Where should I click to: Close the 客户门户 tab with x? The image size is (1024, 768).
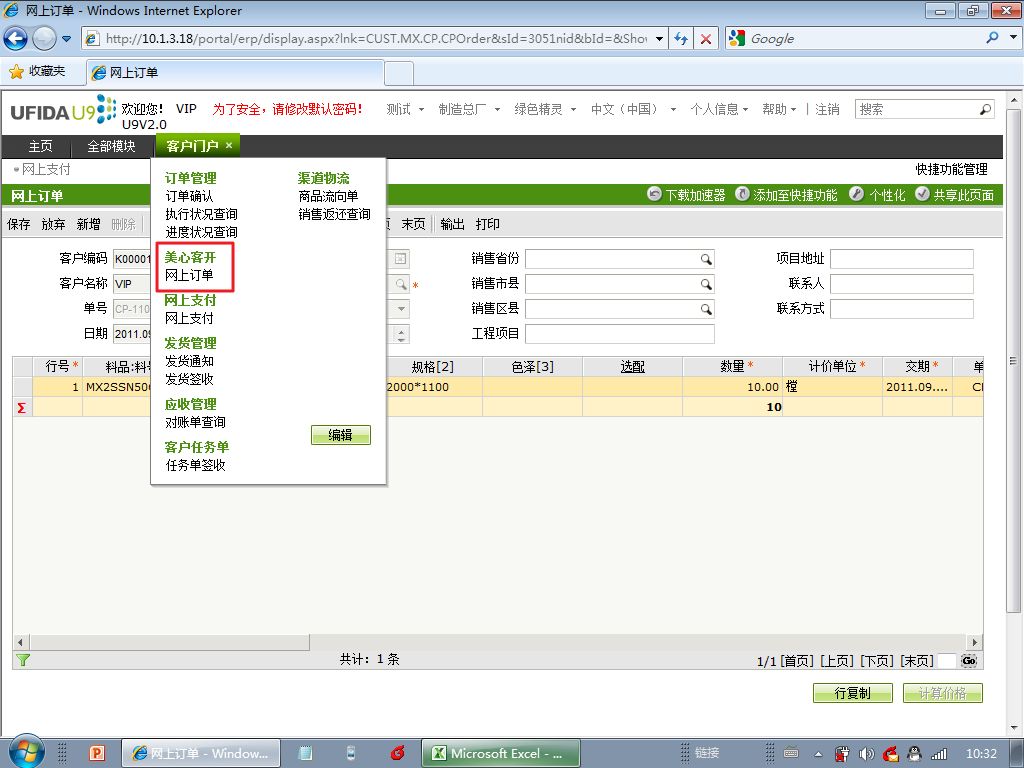tap(229, 145)
